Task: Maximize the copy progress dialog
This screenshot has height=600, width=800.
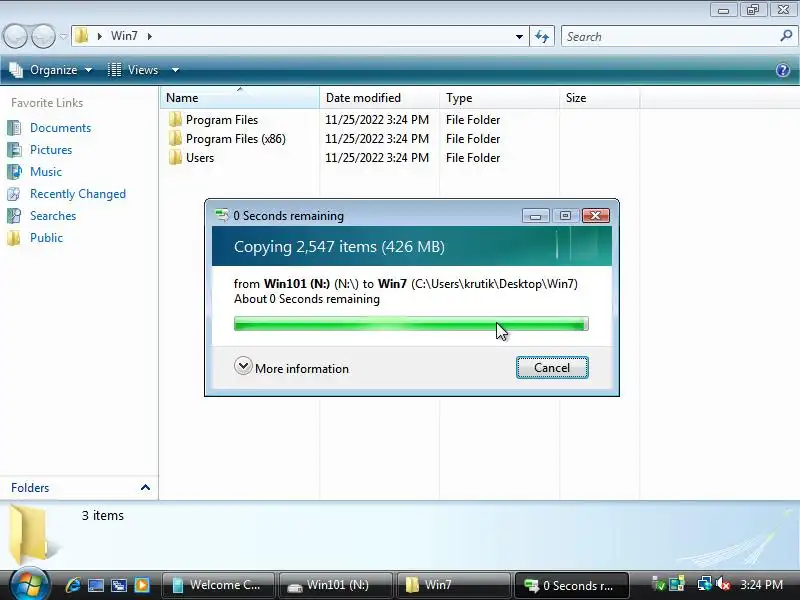Action: coord(565,216)
